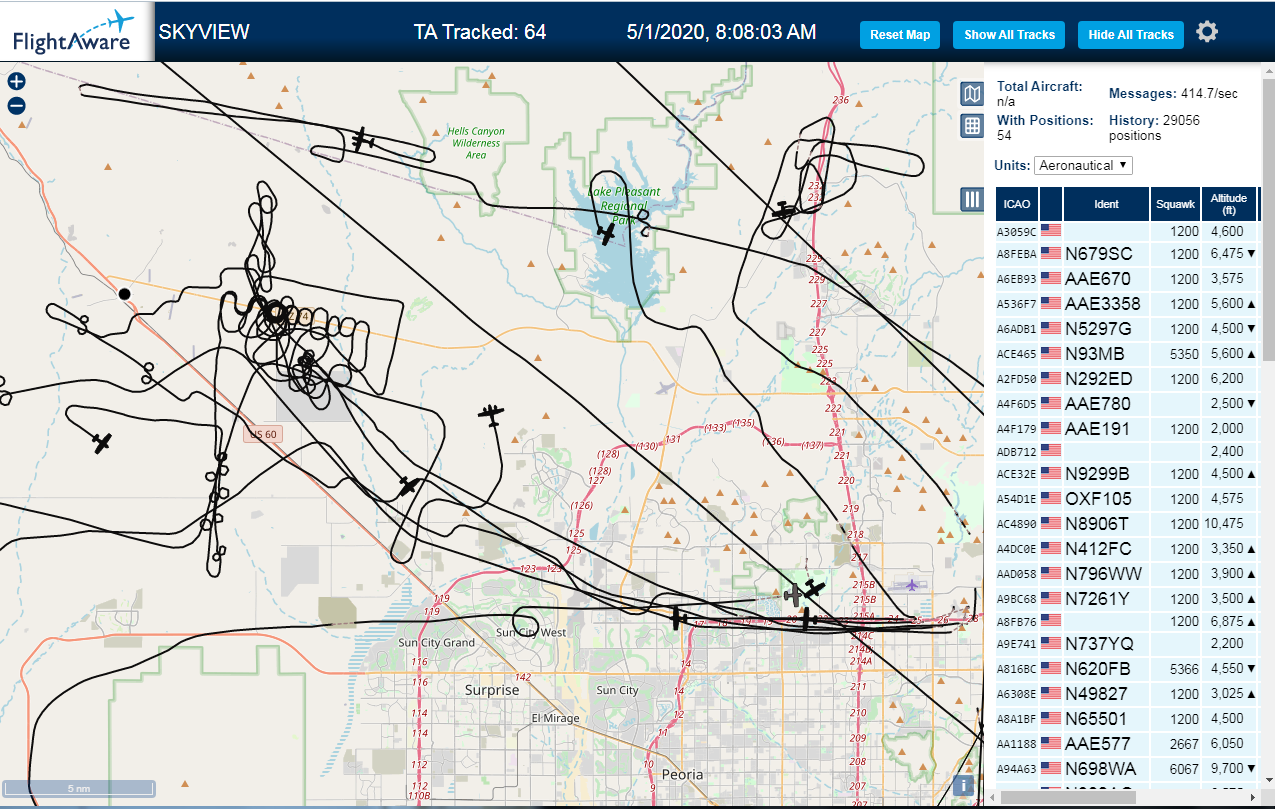Sort table by Altitude (ft) header
The image size is (1275, 809).
tap(1229, 204)
